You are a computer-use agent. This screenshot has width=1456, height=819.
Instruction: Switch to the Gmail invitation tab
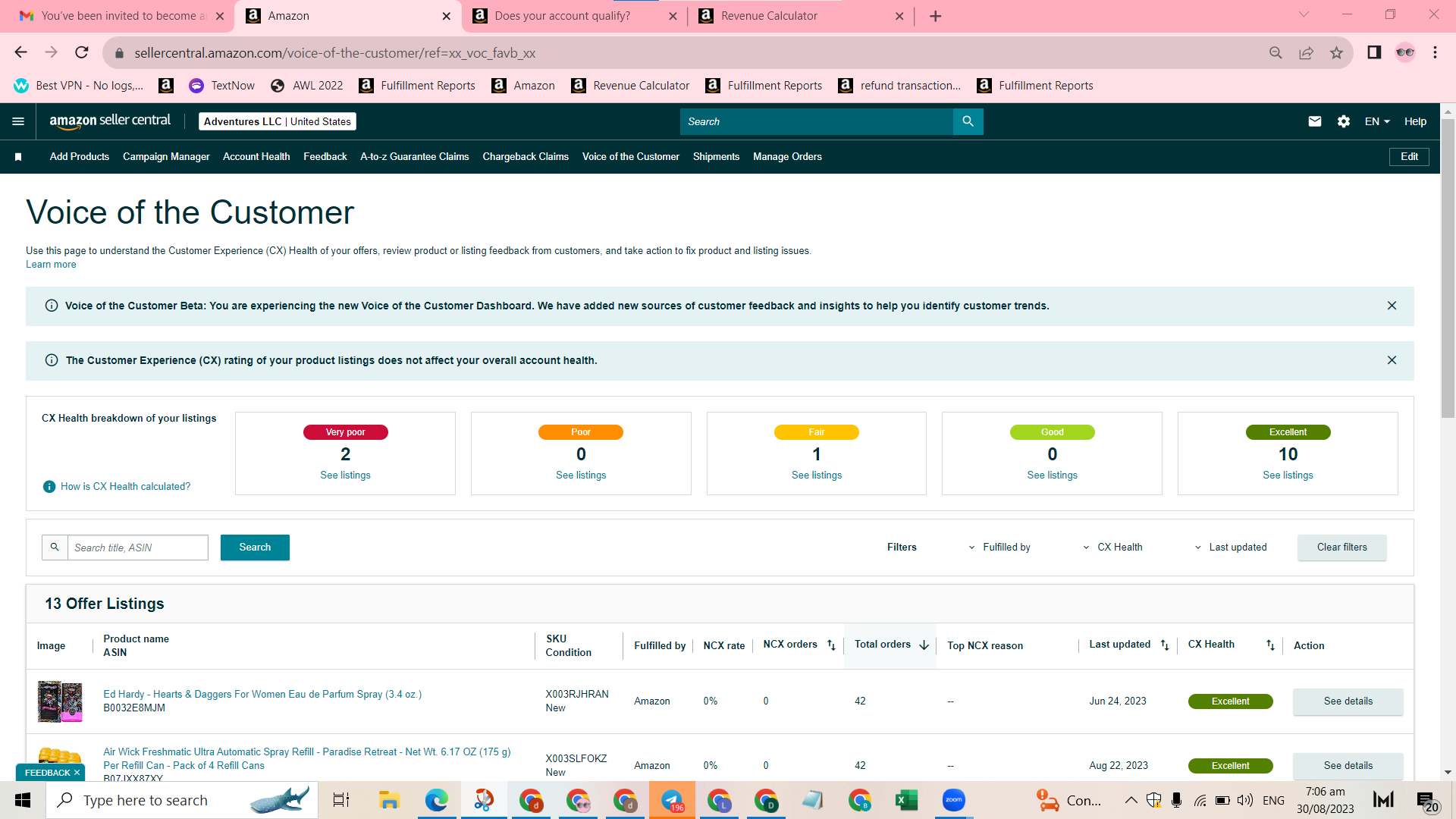[121, 16]
